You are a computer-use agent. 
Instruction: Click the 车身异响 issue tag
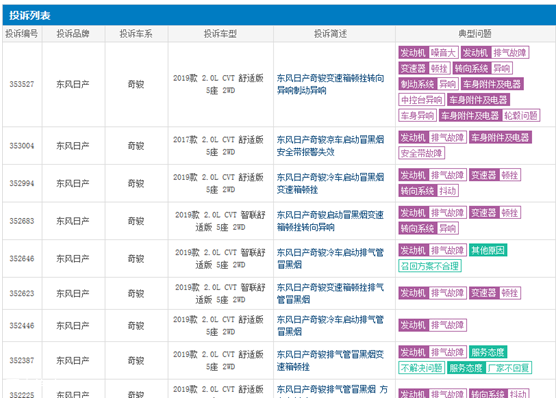(417, 115)
